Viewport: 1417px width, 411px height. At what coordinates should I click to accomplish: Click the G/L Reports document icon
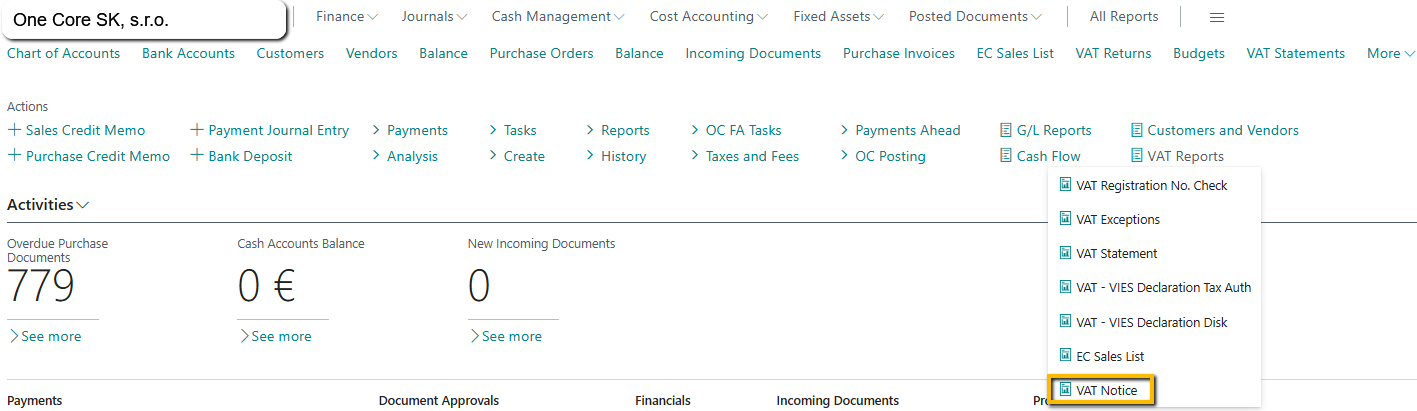[x=1006, y=130]
